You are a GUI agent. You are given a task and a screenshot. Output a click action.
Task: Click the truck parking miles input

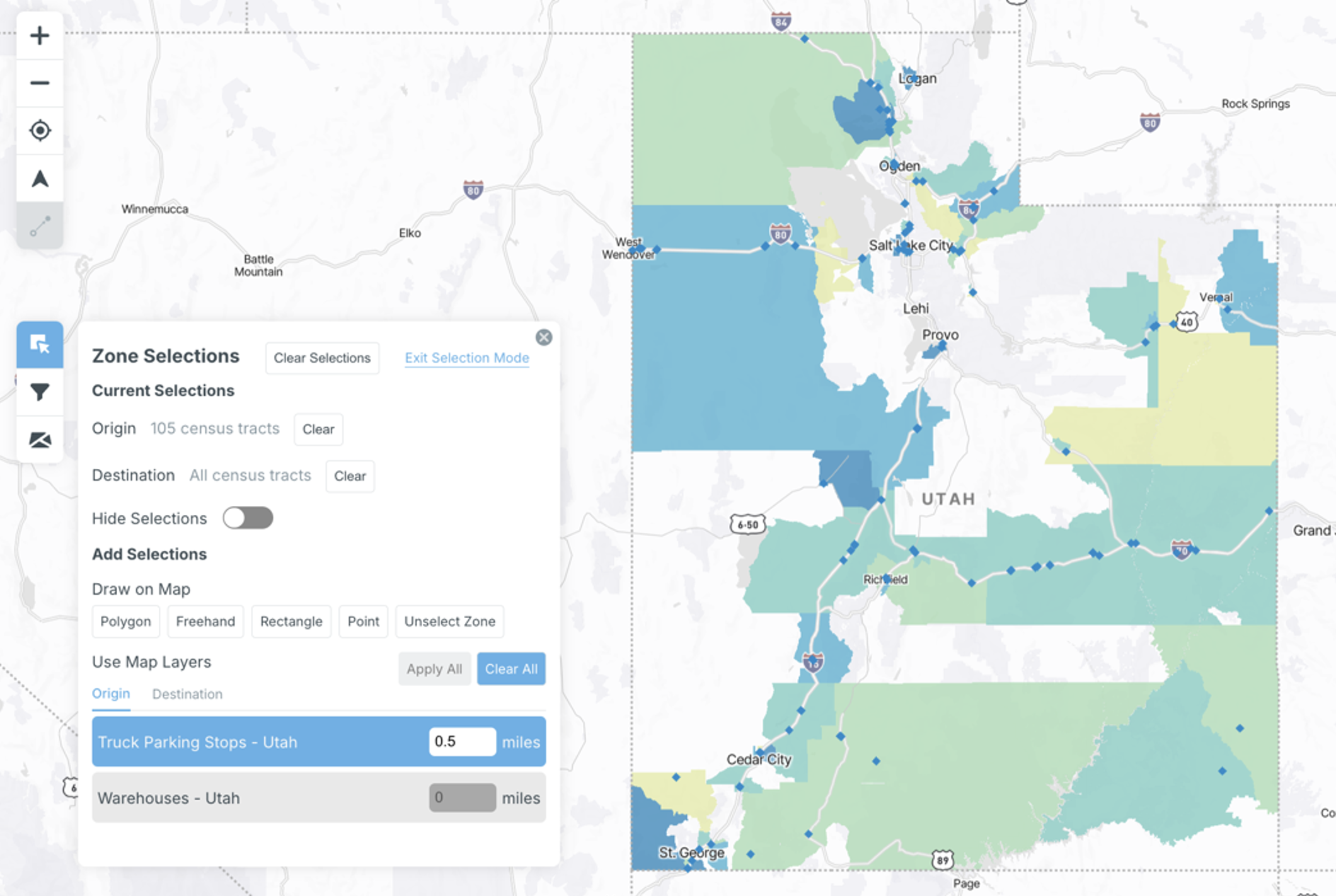click(461, 742)
